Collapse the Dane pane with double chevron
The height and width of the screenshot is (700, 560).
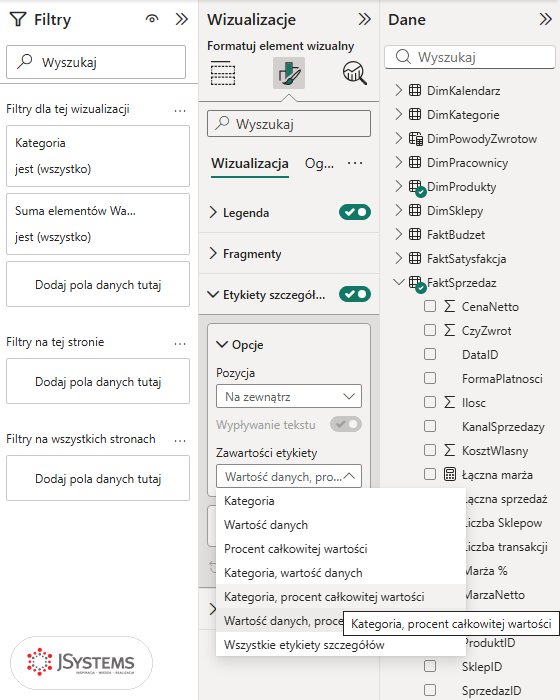coord(545,19)
